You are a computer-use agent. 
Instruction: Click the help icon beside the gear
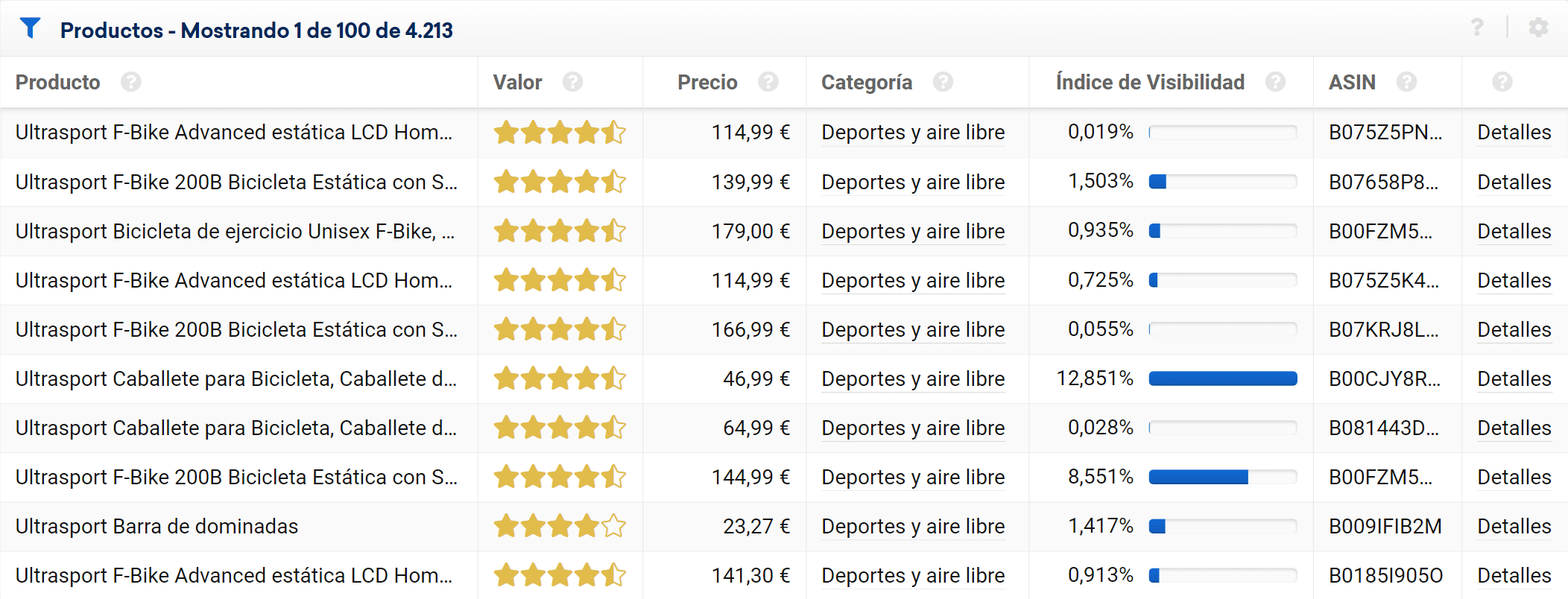tap(1477, 28)
